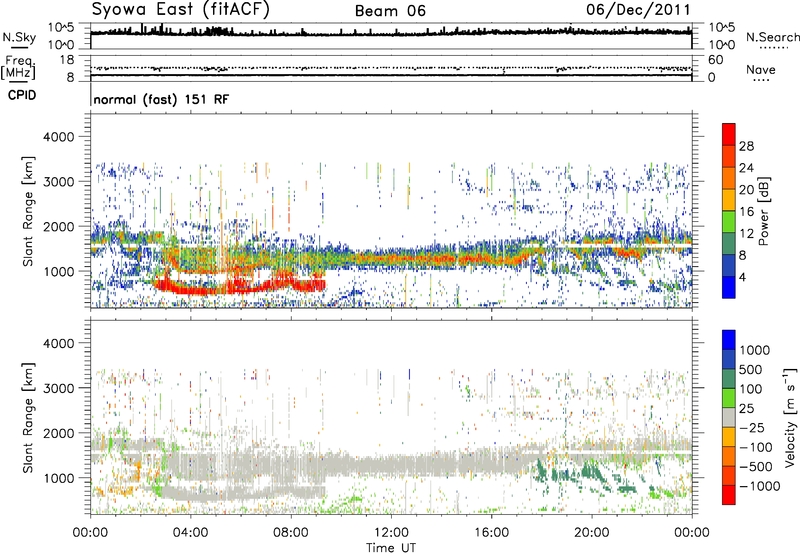The height and width of the screenshot is (554, 800).
Task: Select the "N.Sky" legend label
Action: pos(19,37)
